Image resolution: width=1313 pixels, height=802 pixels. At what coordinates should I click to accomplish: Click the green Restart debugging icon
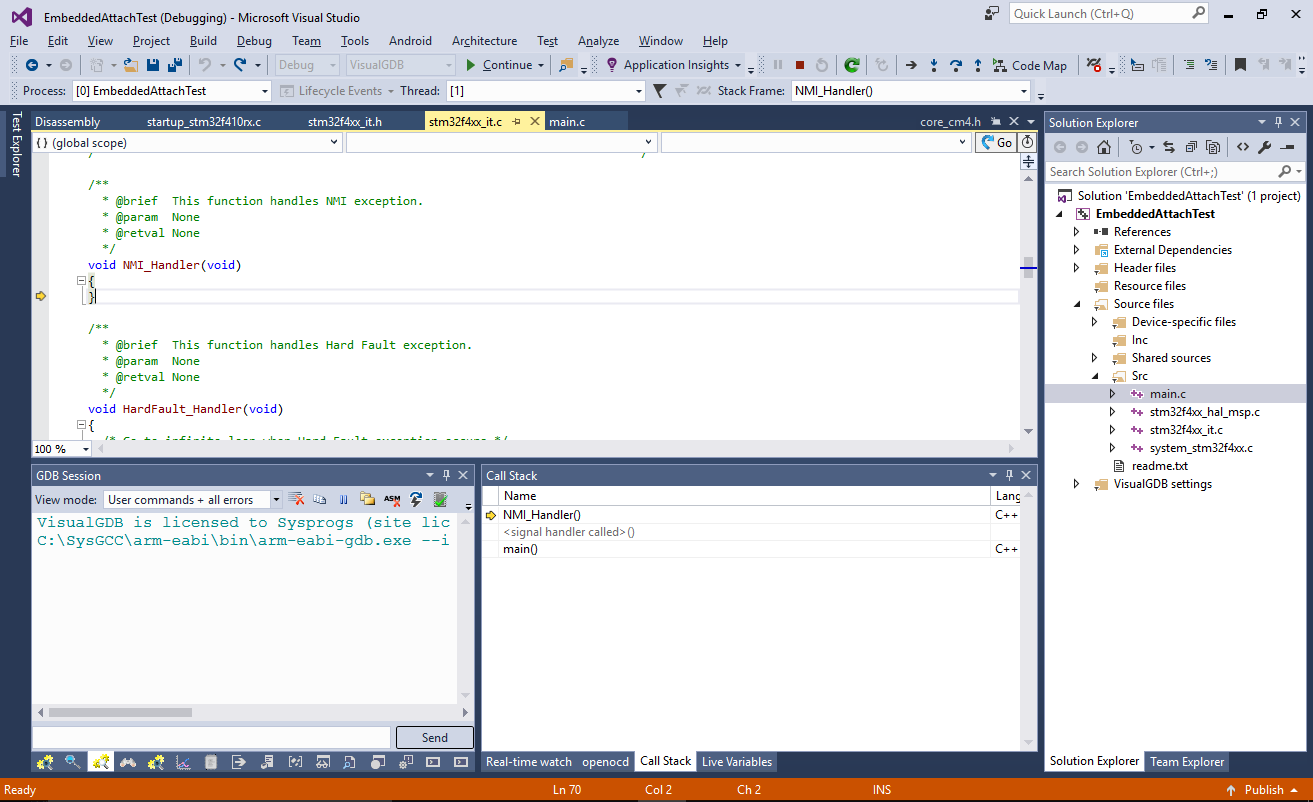click(852, 65)
